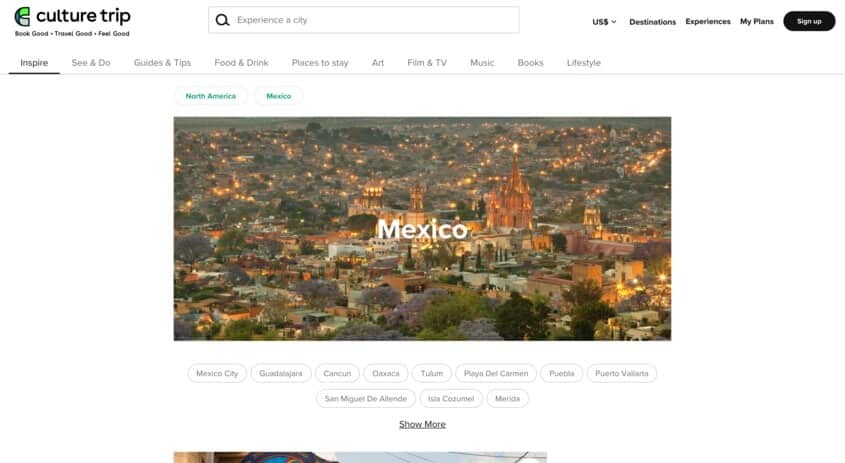This screenshot has height=463, width=845.
Task: Select the Merida chip
Action: 508,398
